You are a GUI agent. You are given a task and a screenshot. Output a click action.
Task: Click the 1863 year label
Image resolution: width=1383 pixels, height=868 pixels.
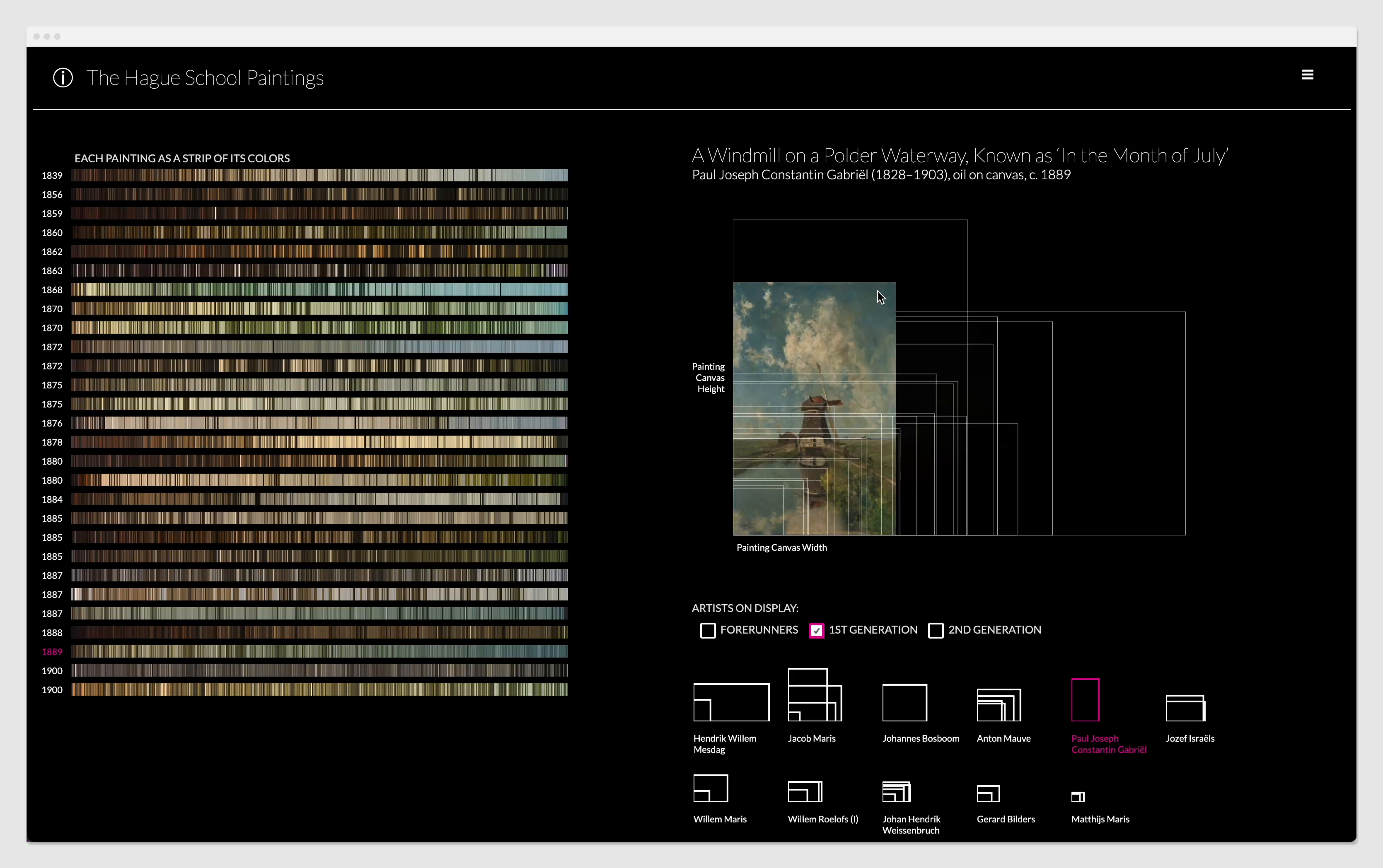click(x=52, y=270)
